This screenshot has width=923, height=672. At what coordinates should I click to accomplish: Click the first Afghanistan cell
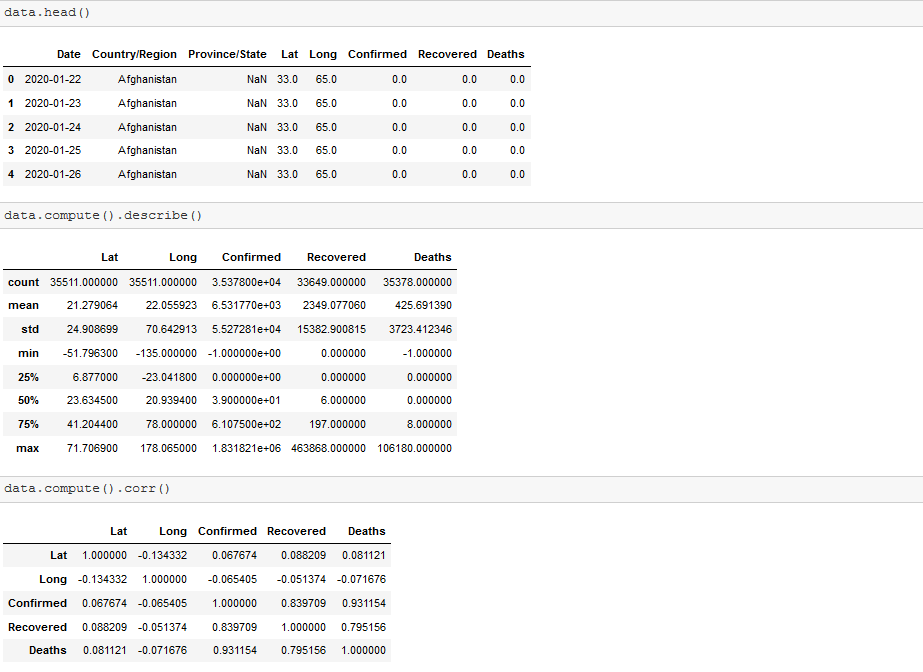click(146, 79)
